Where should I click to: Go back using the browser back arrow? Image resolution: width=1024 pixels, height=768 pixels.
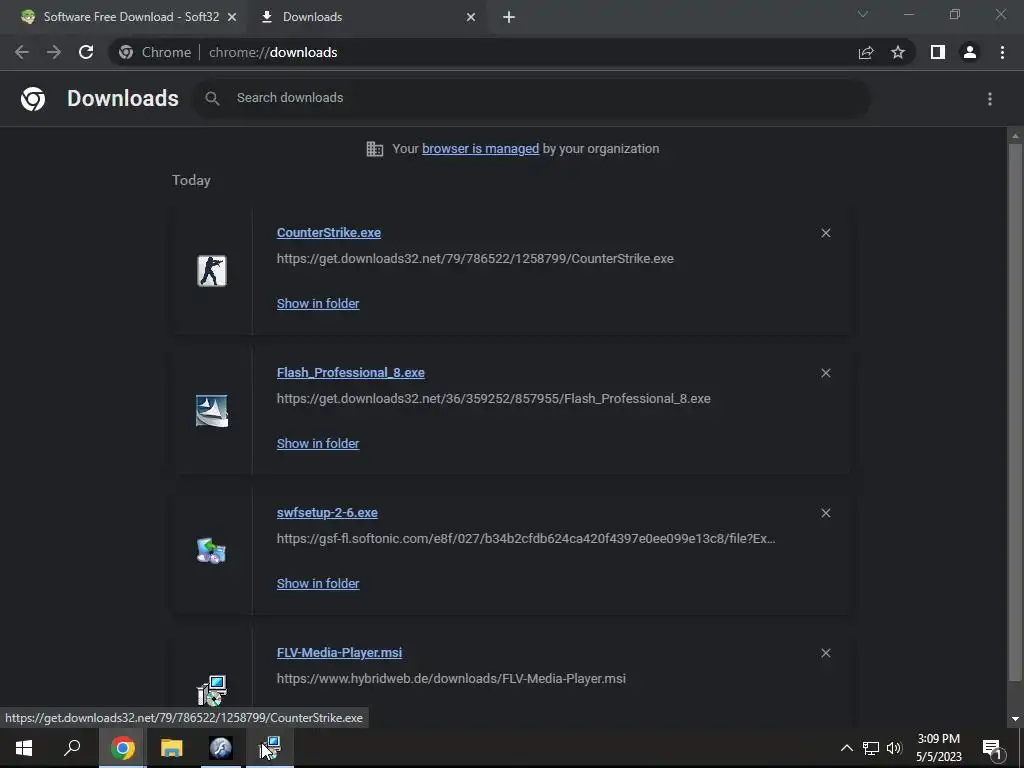pyautogui.click(x=22, y=52)
